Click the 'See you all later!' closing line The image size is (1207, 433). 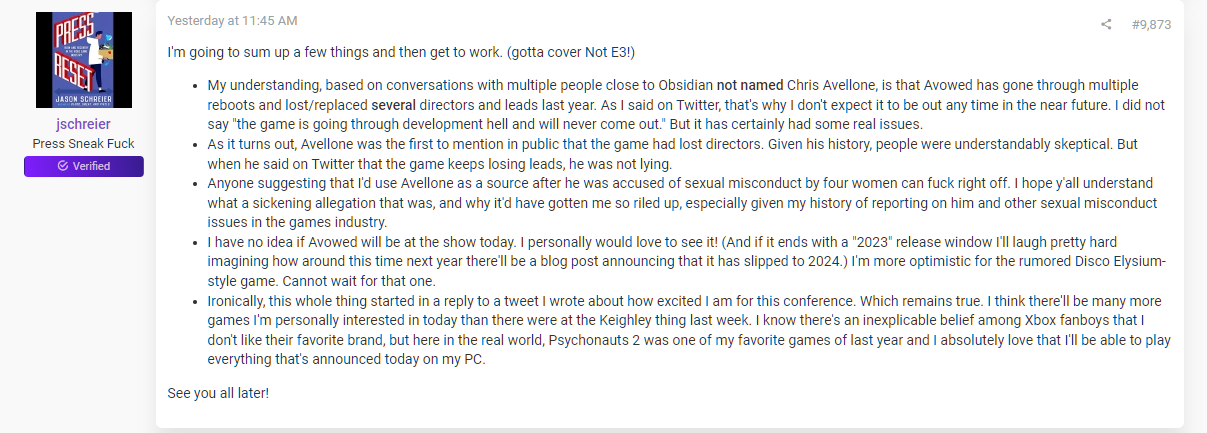click(x=218, y=392)
